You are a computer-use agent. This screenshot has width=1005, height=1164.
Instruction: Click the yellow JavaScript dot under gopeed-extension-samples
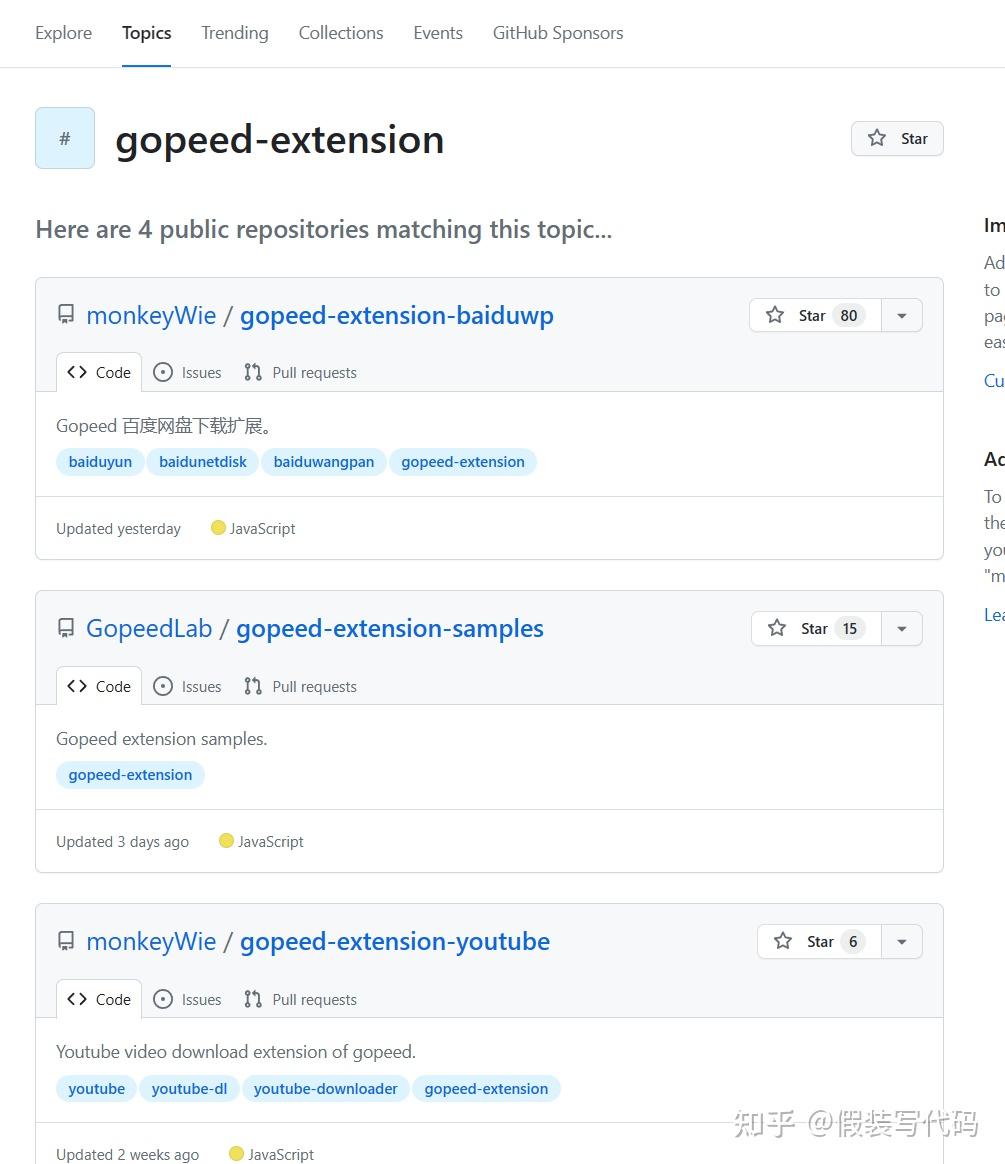(x=226, y=841)
